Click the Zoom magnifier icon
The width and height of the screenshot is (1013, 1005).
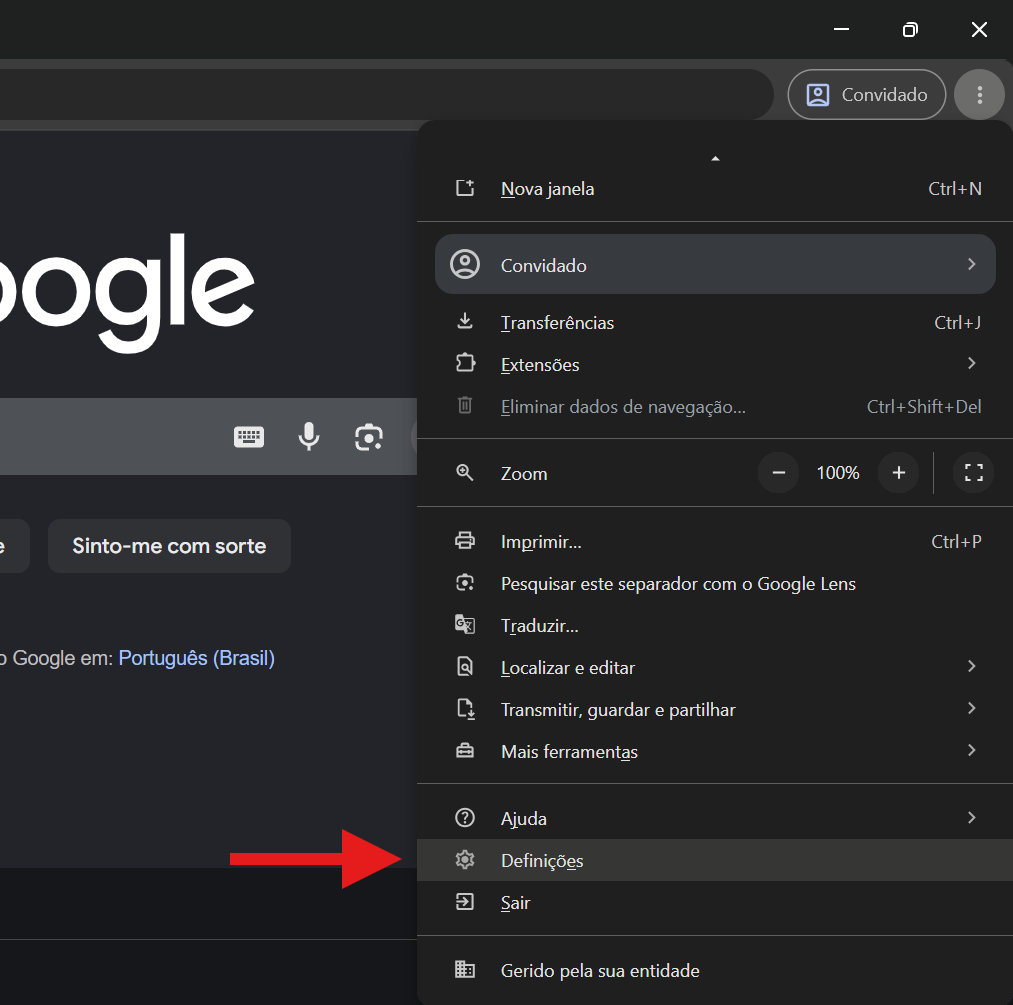465,473
